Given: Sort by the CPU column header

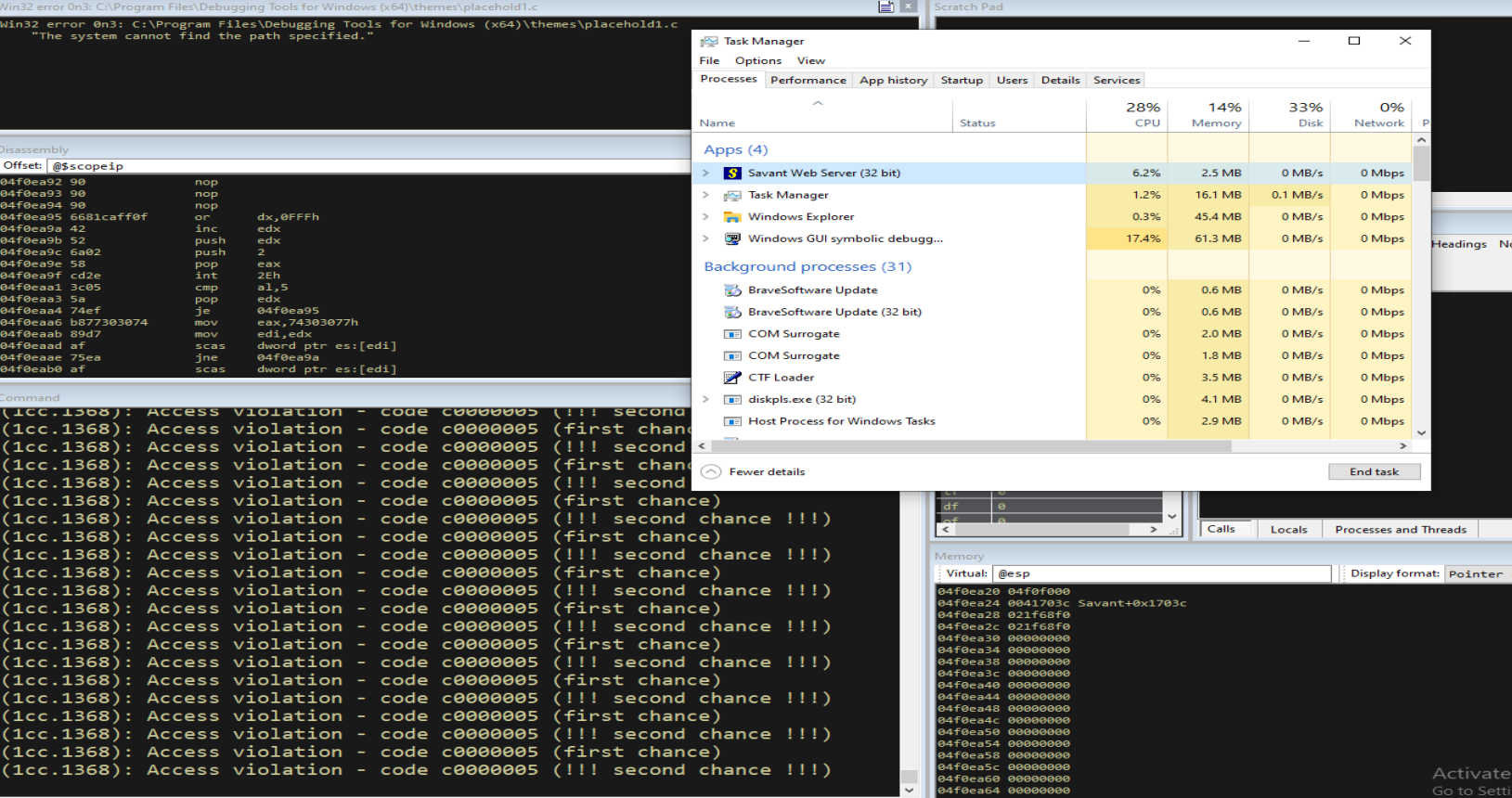Looking at the screenshot, I should 1126,114.
